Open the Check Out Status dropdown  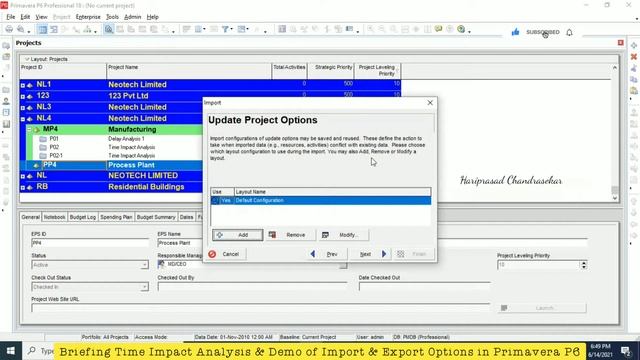click(144, 287)
